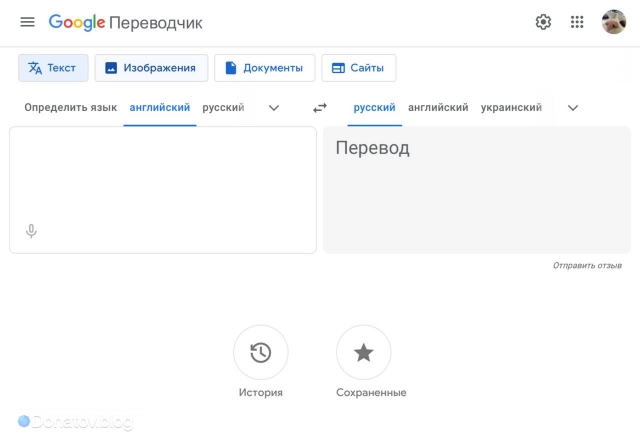Select русский as source language
The image size is (640, 448).
point(223,108)
